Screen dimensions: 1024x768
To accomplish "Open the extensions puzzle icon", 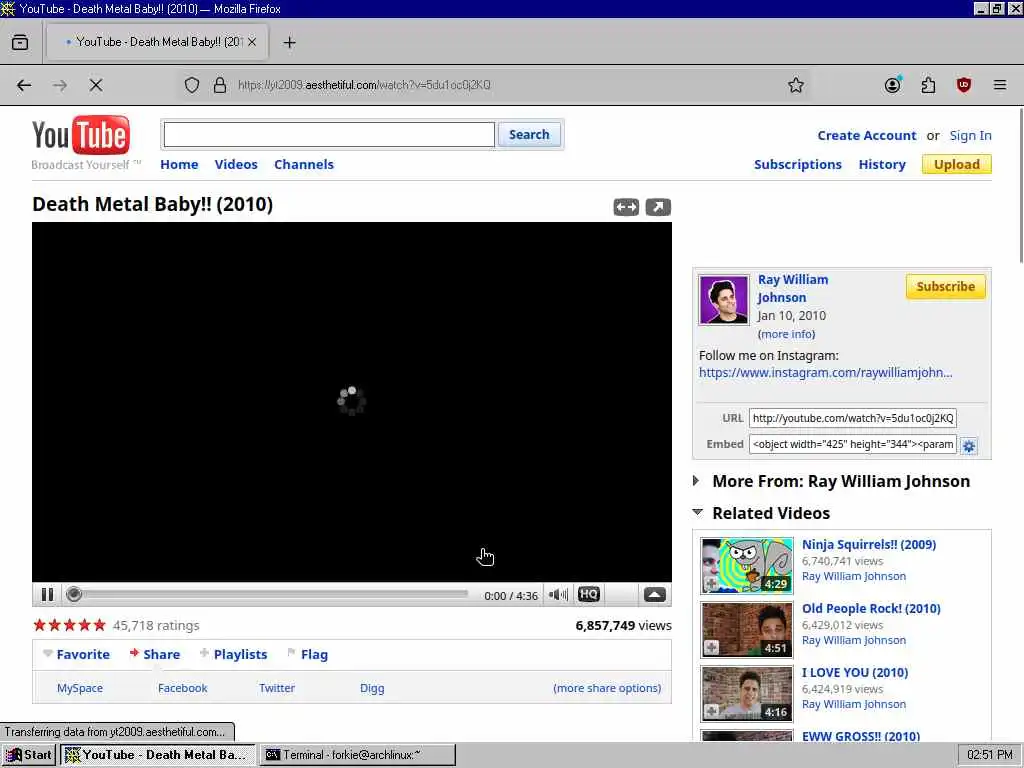I will (x=928, y=85).
